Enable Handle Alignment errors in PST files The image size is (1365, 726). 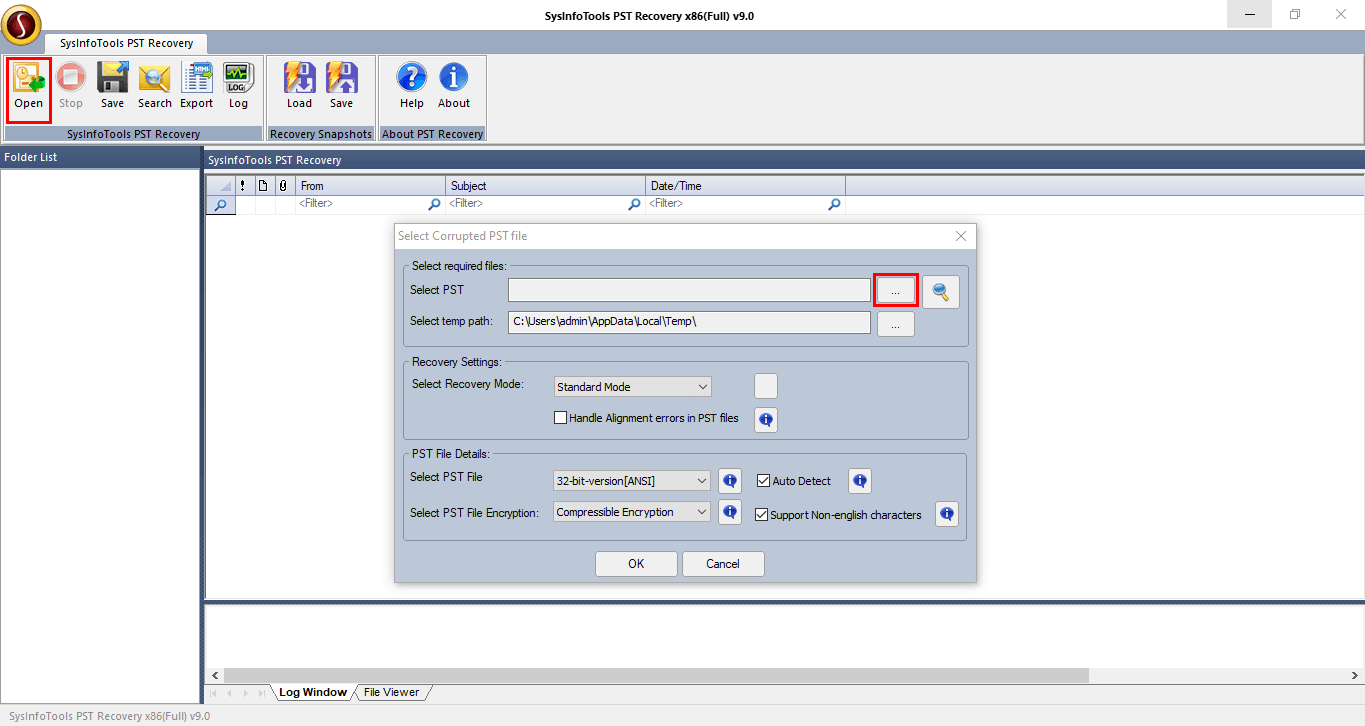pos(561,418)
